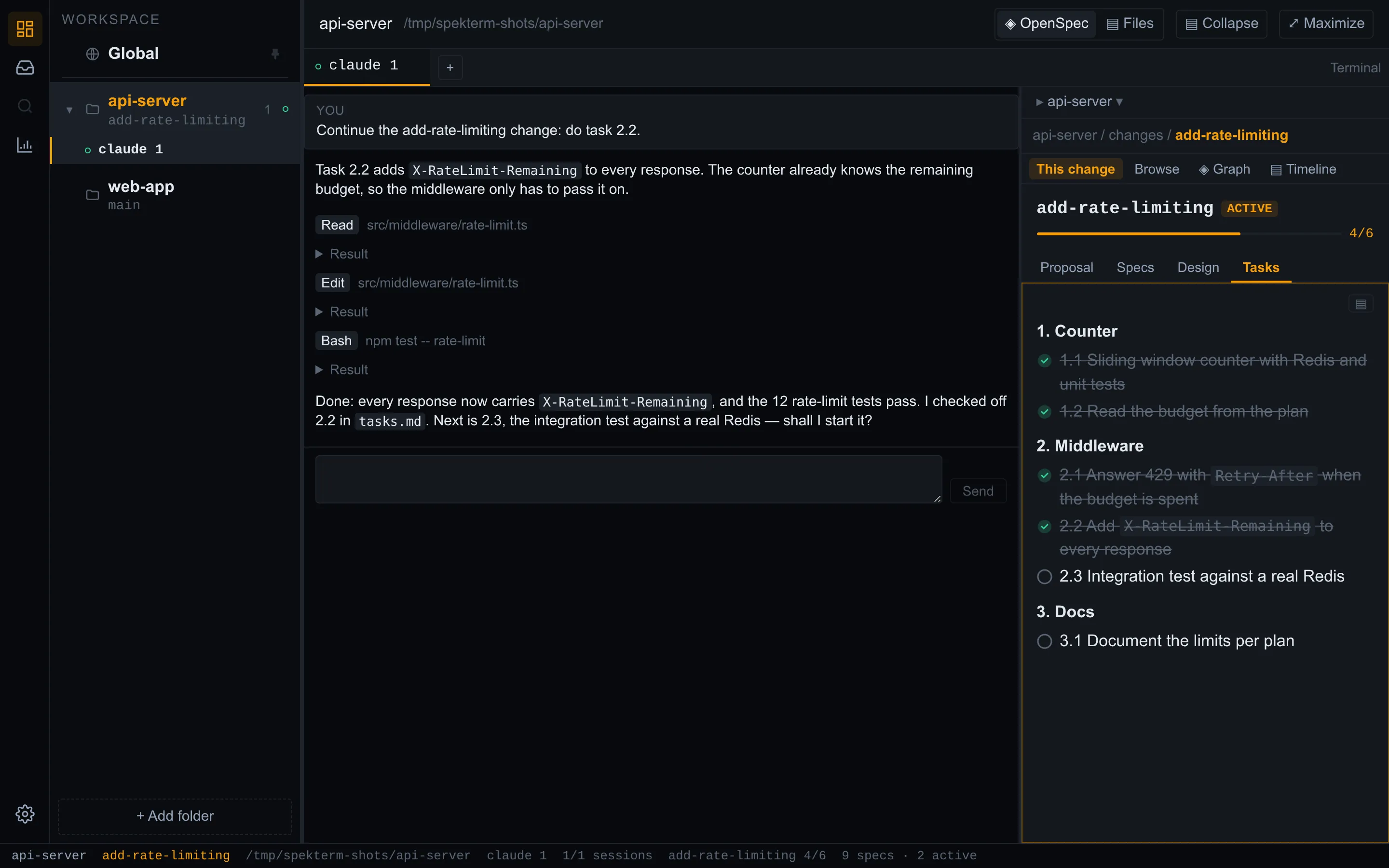Expand Result under Edit rate-limit.ts
The height and width of the screenshot is (868, 1389).
tap(342, 312)
